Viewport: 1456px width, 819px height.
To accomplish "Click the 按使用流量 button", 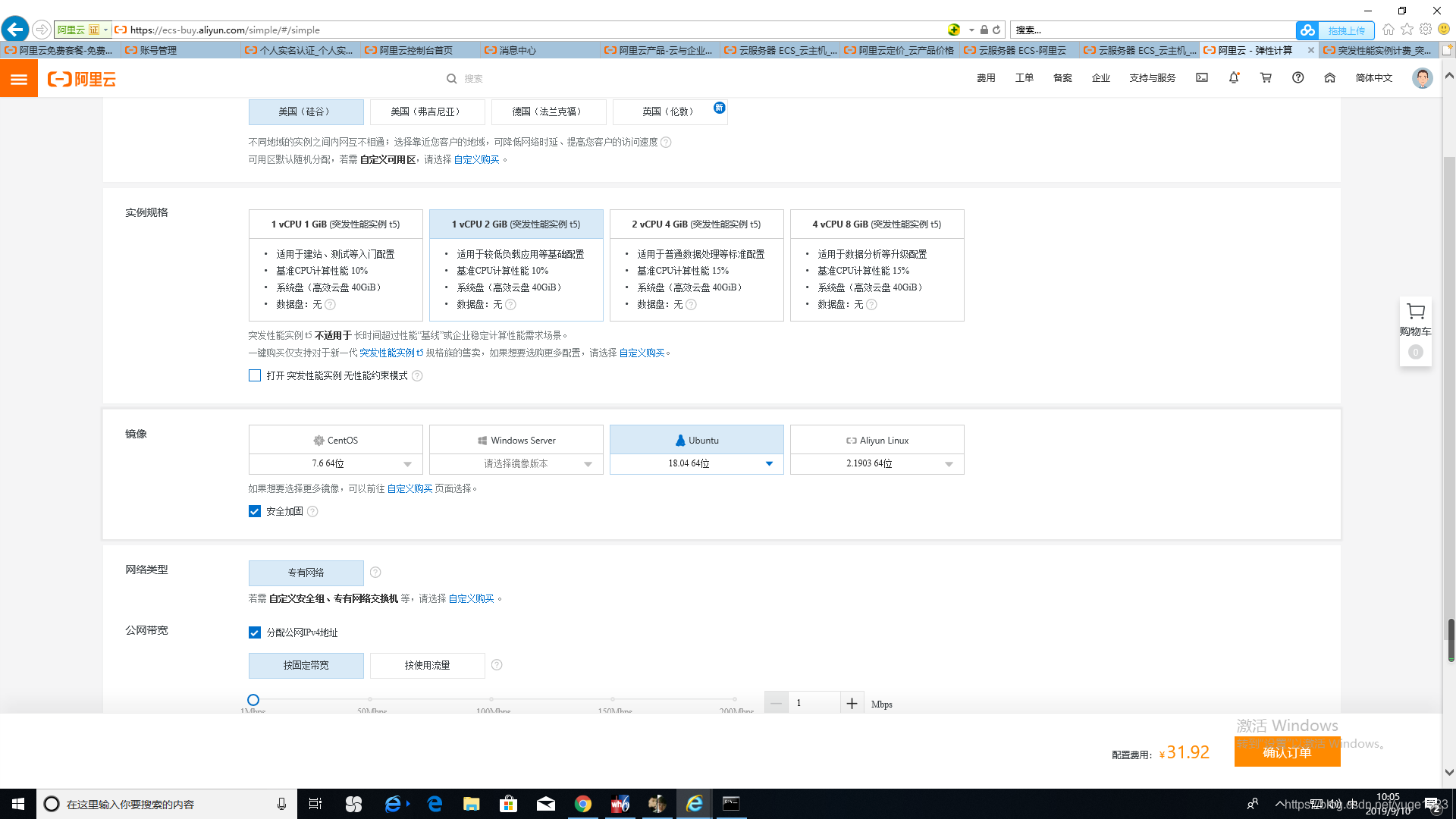I will [x=428, y=665].
